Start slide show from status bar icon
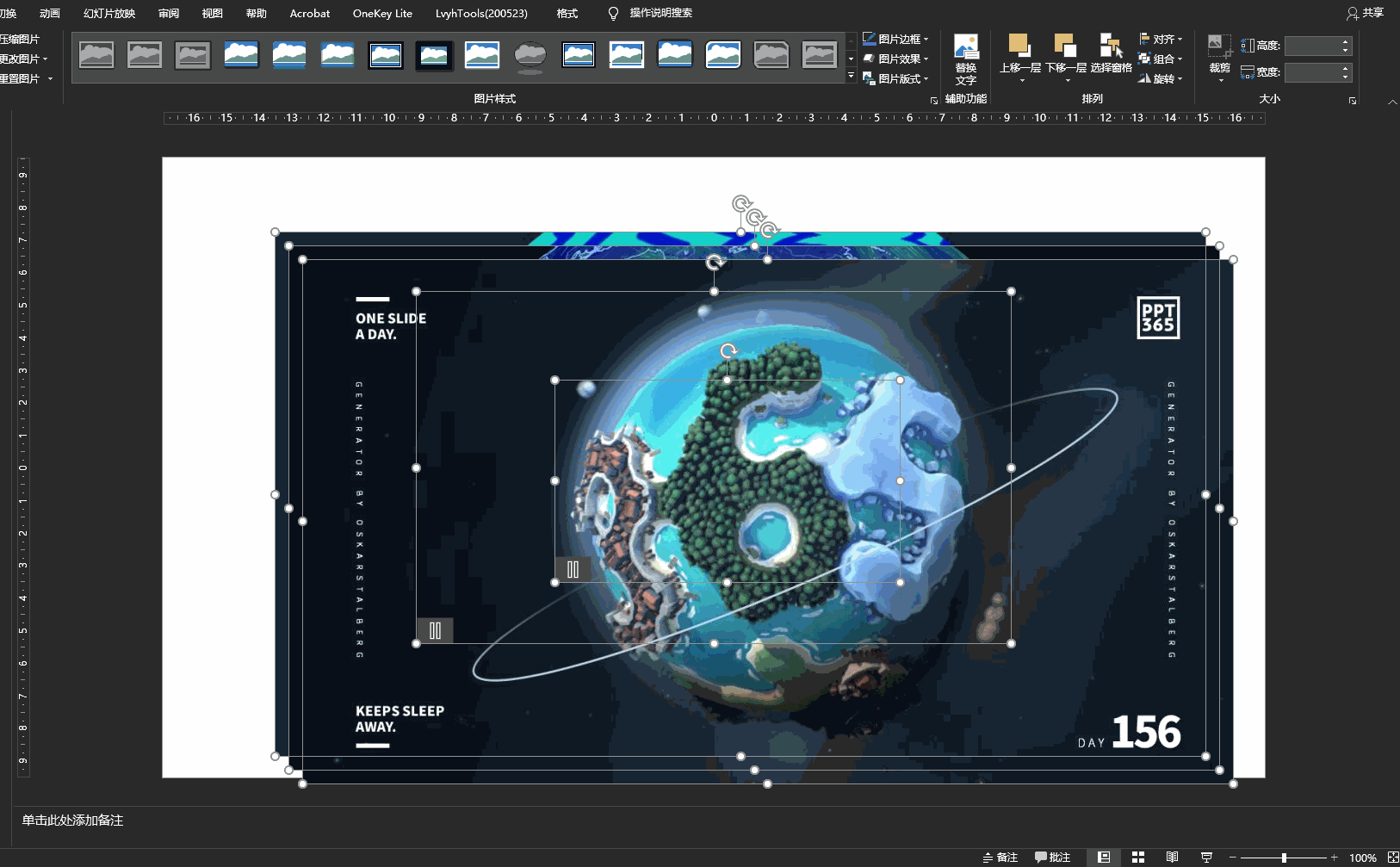The image size is (1400, 867). click(1206, 858)
